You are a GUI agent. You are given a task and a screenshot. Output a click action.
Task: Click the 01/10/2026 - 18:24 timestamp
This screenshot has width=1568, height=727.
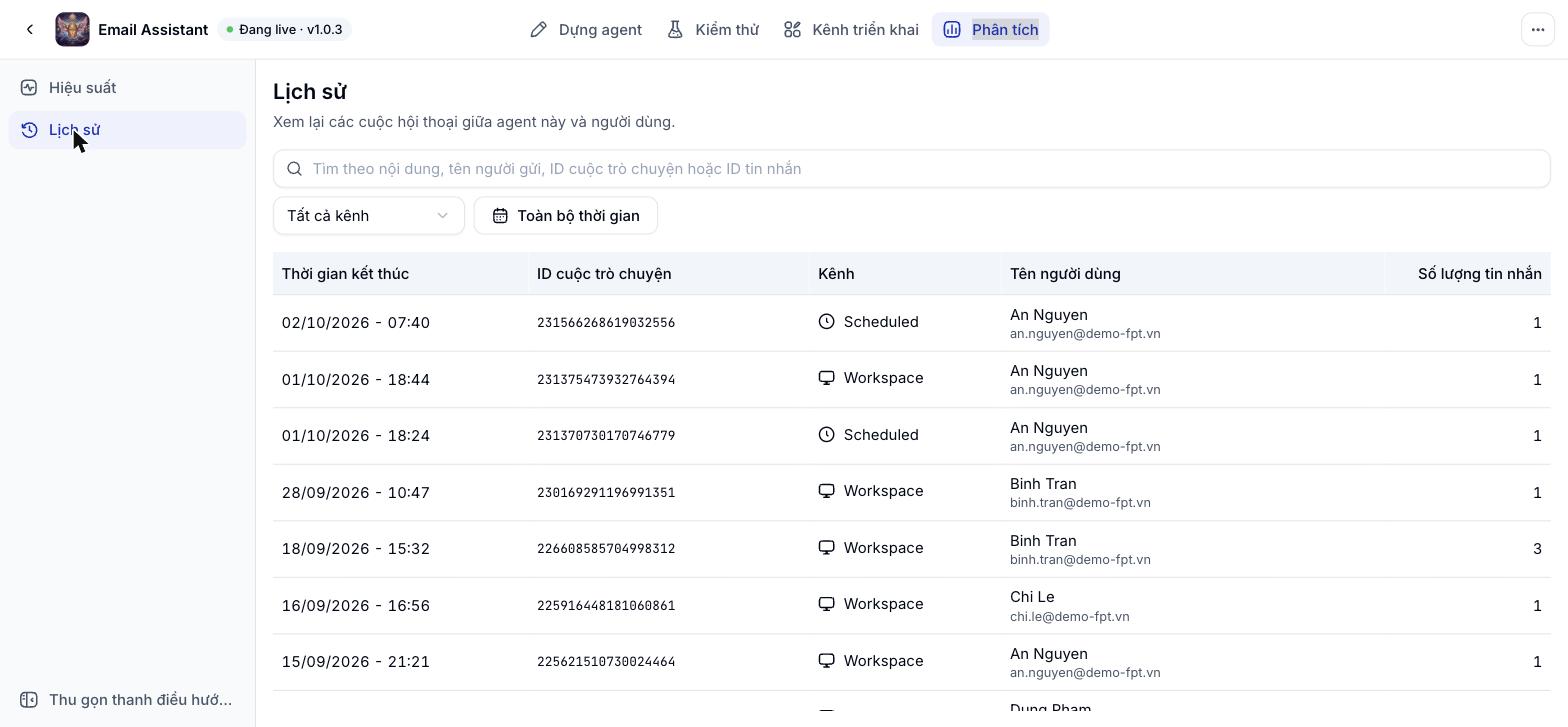356,436
